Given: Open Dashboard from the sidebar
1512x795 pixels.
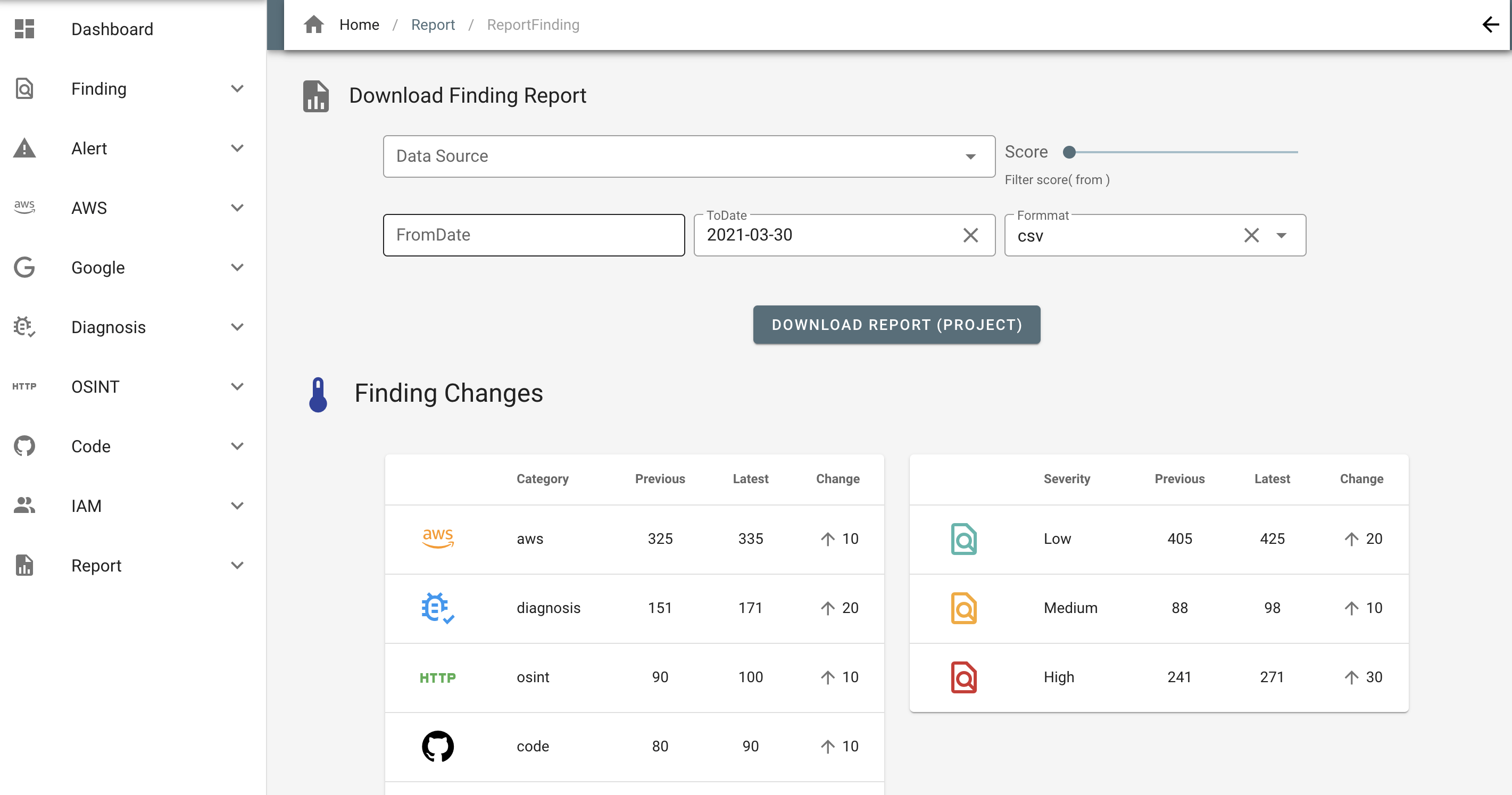Looking at the screenshot, I should pos(112,29).
